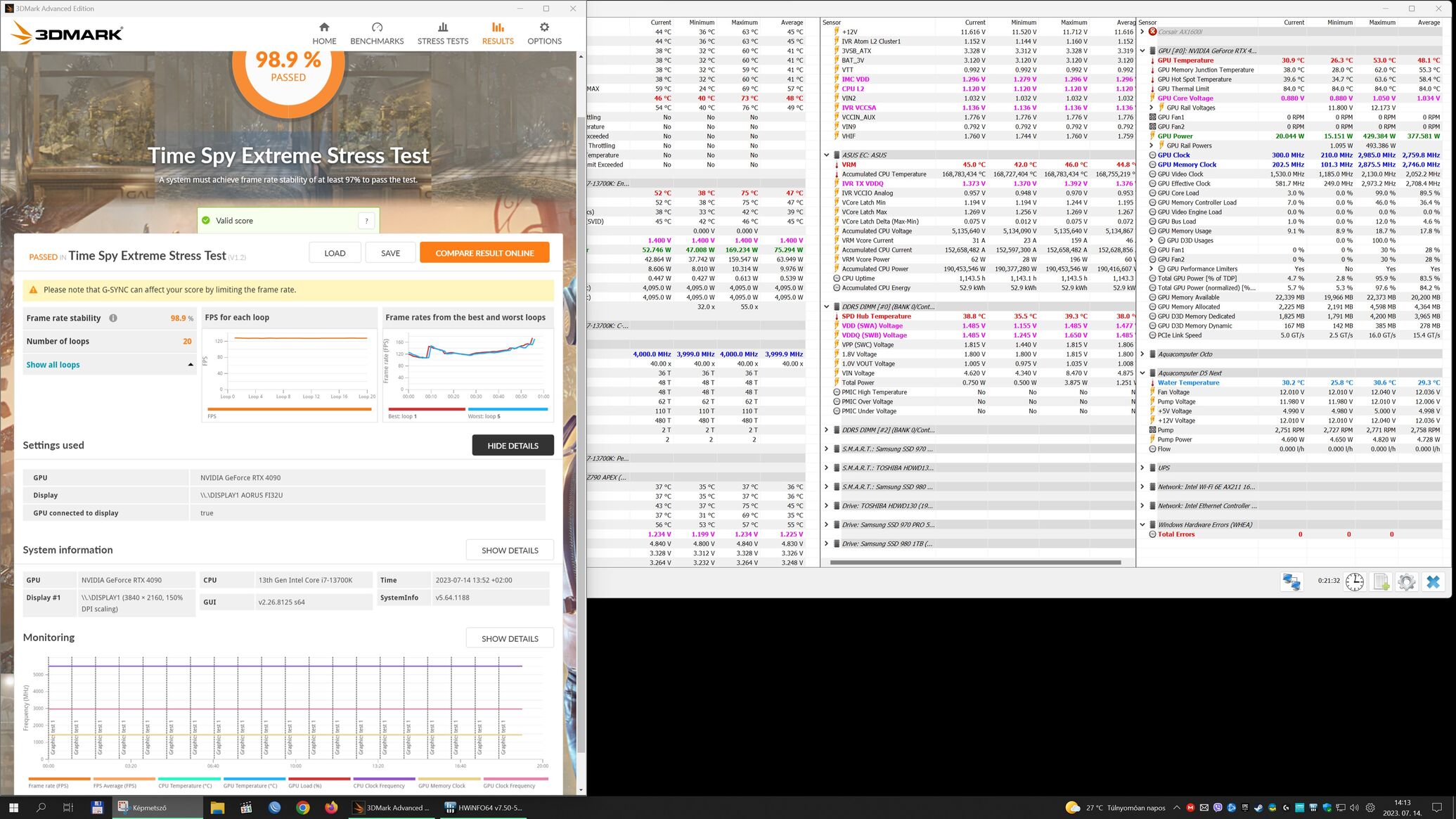This screenshot has width=1456, height=819.
Task: Open Firefox from the taskbar
Action: point(331,808)
